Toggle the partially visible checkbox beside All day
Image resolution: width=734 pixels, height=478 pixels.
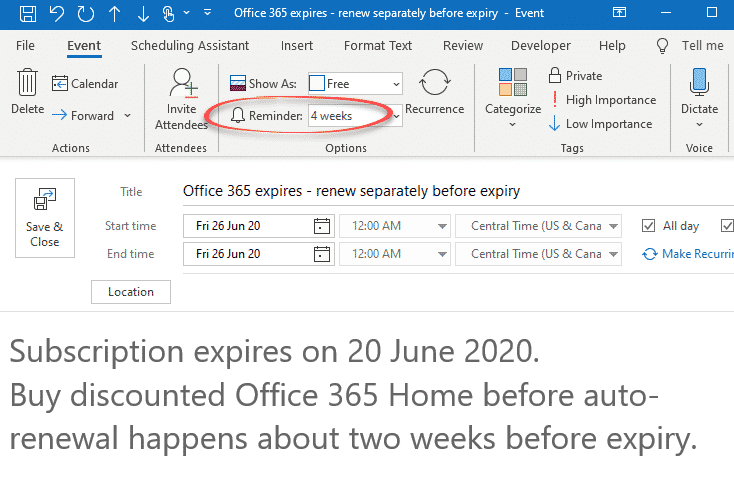click(x=727, y=226)
